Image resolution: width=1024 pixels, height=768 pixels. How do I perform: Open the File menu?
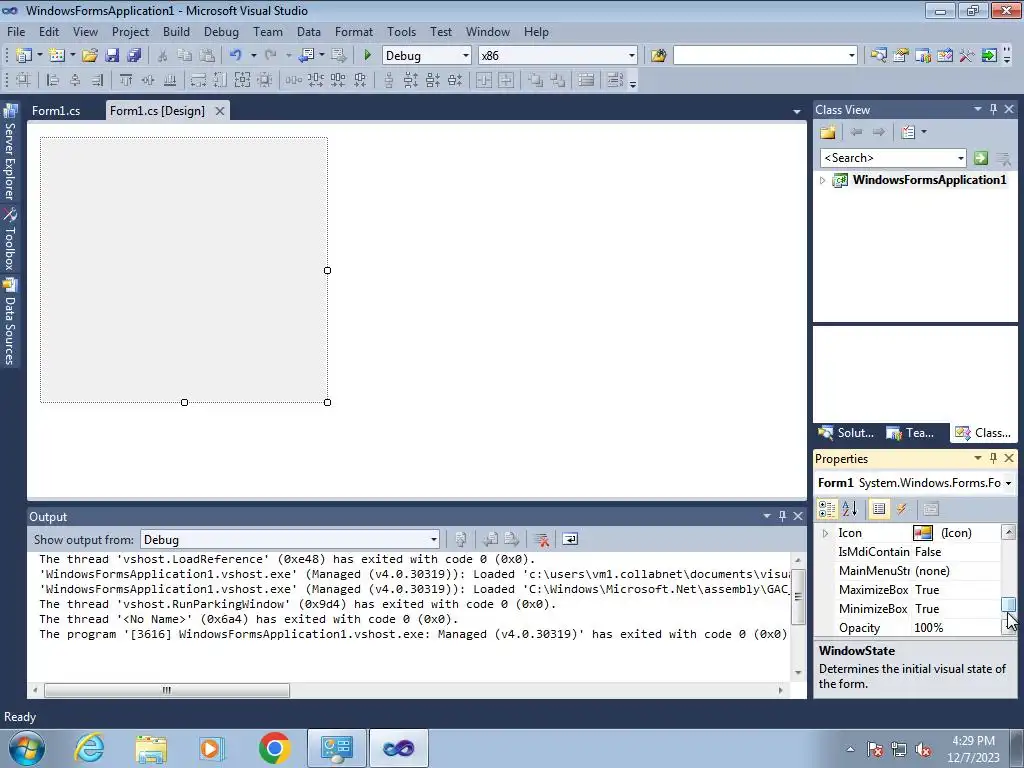[16, 32]
